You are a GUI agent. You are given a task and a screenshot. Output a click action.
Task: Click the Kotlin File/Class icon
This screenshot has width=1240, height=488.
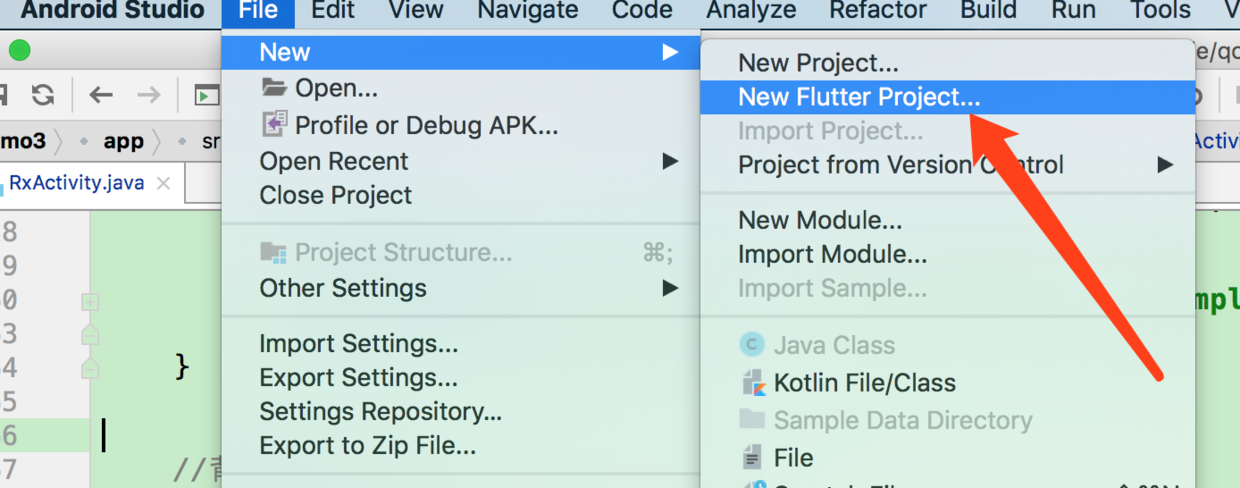tap(752, 383)
